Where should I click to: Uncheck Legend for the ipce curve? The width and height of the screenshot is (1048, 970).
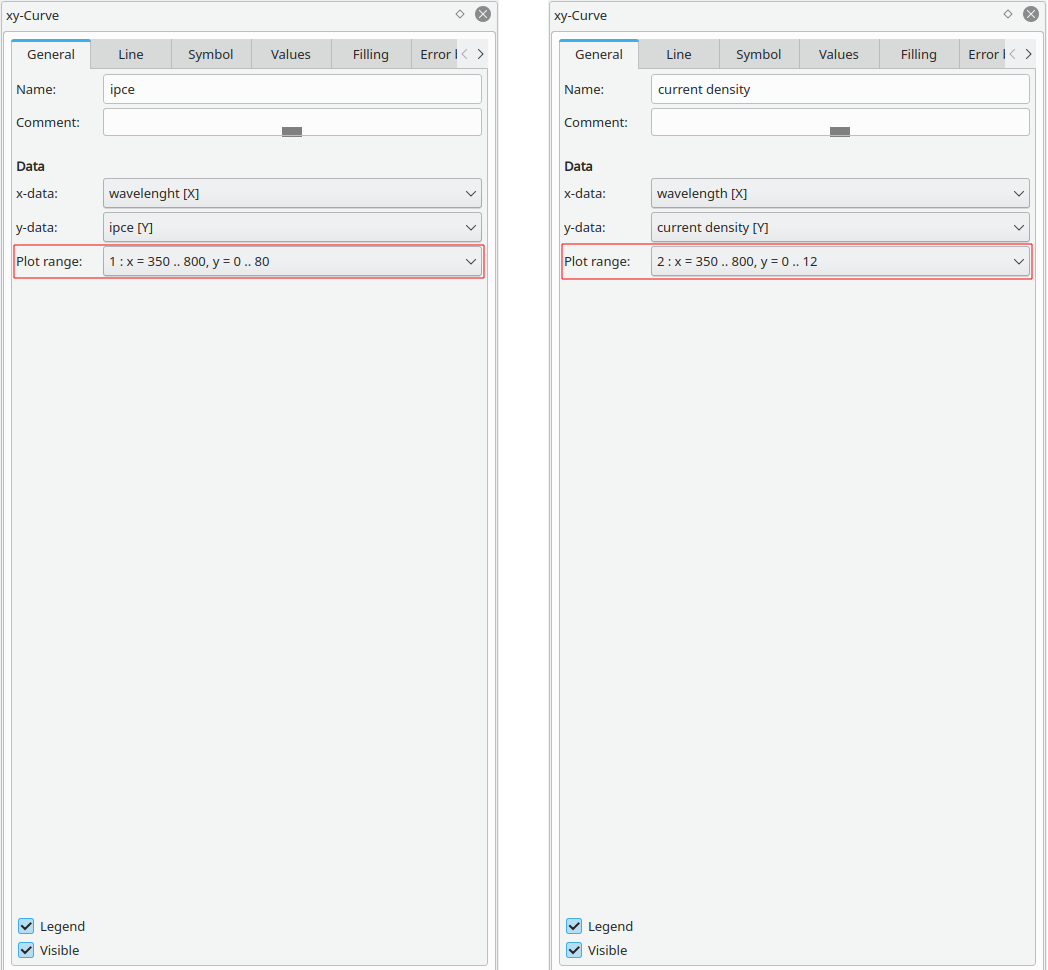[x=26, y=926]
